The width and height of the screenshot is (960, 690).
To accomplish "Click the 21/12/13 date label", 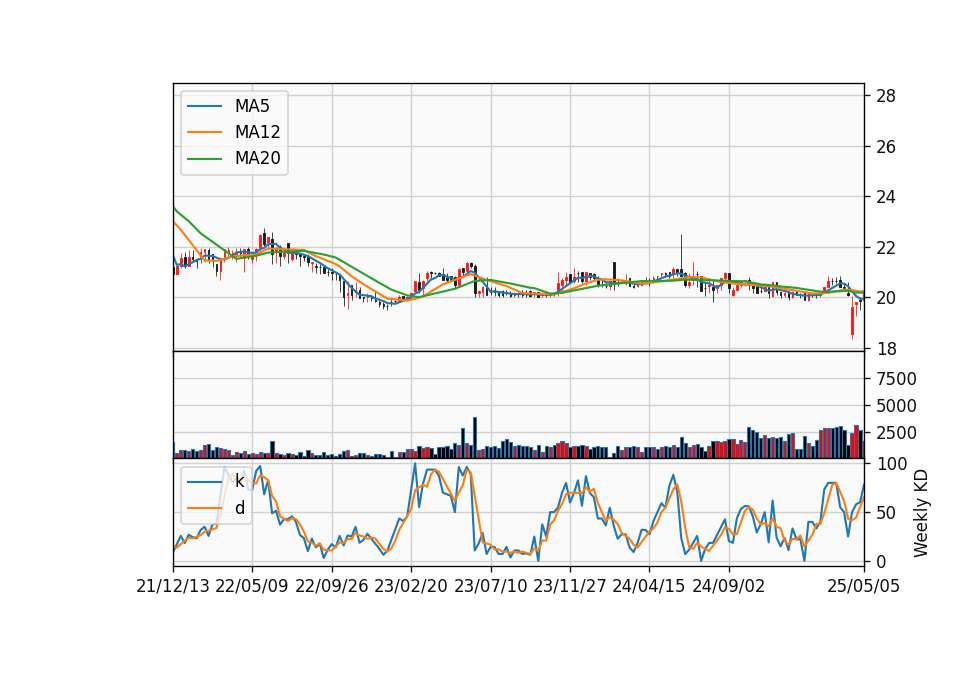I will tap(173, 586).
